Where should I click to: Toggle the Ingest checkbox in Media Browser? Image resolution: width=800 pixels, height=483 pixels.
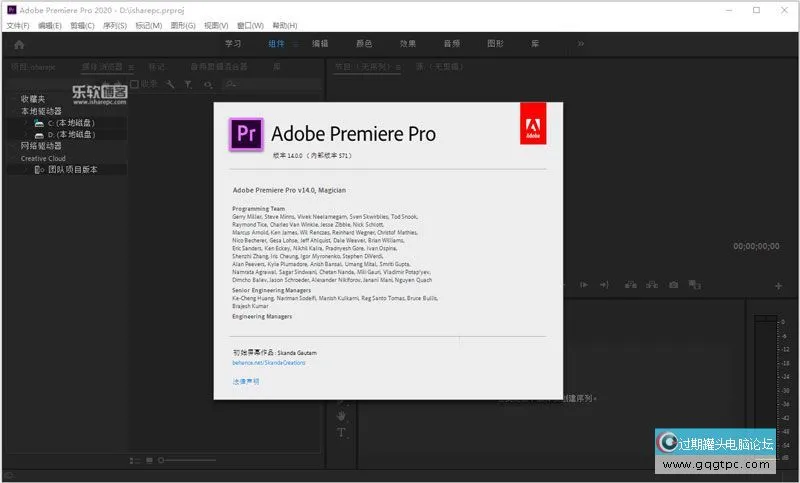coord(135,84)
